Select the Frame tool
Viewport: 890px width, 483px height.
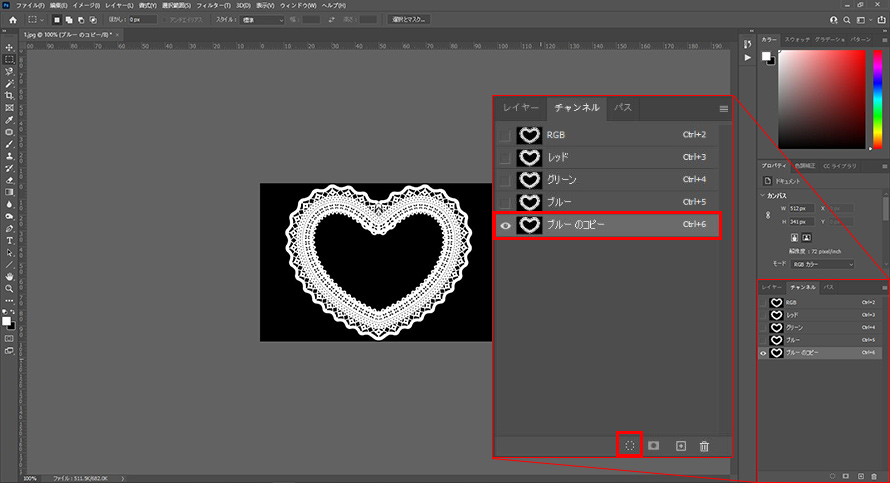[x=9, y=108]
